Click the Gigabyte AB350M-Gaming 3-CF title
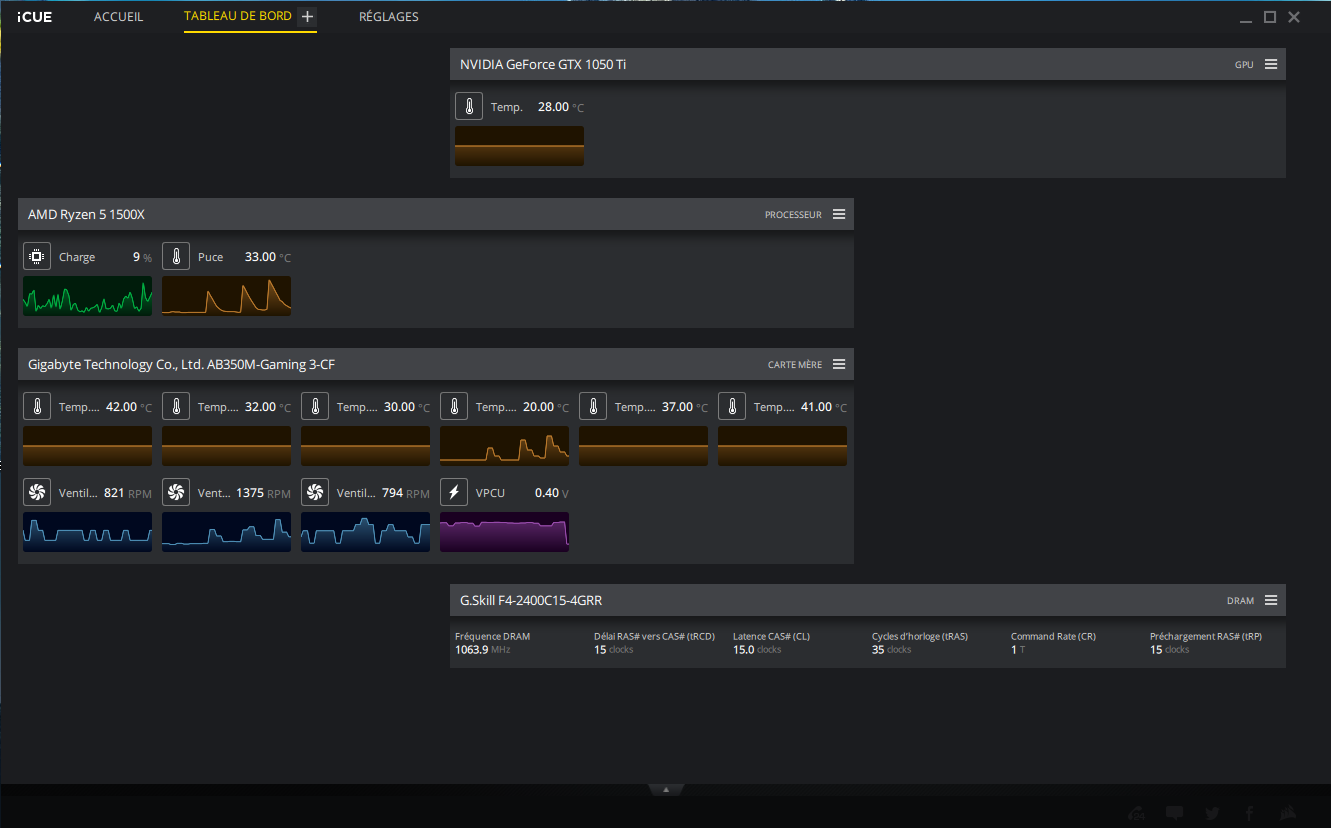The height and width of the screenshot is (828, 1331). 181,364
